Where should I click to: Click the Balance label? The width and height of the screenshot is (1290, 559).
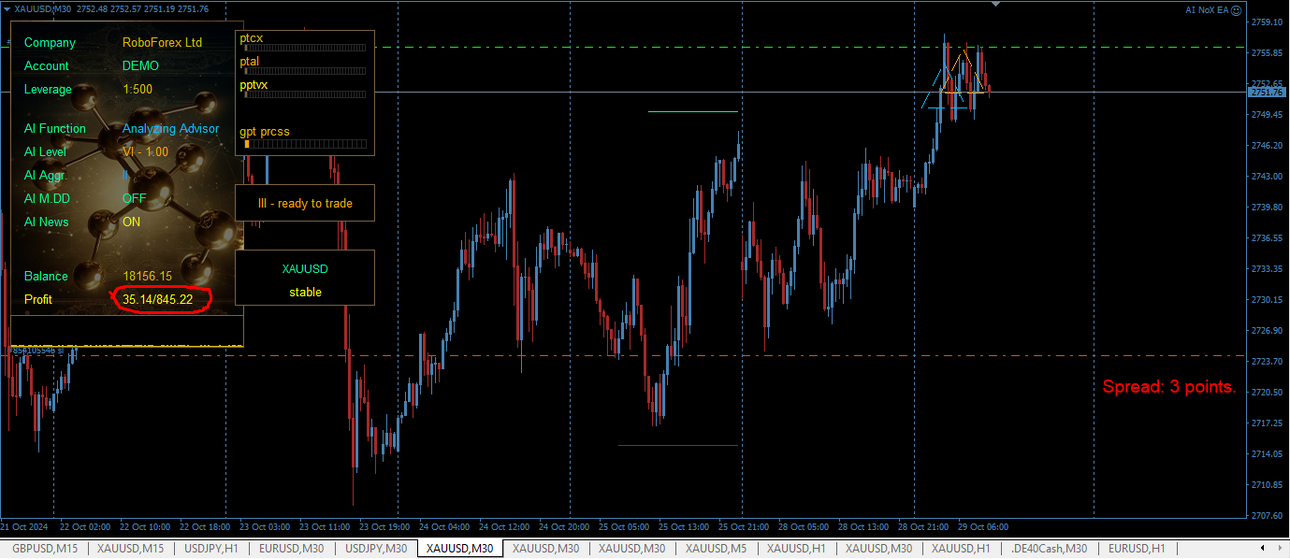point(46,276)
